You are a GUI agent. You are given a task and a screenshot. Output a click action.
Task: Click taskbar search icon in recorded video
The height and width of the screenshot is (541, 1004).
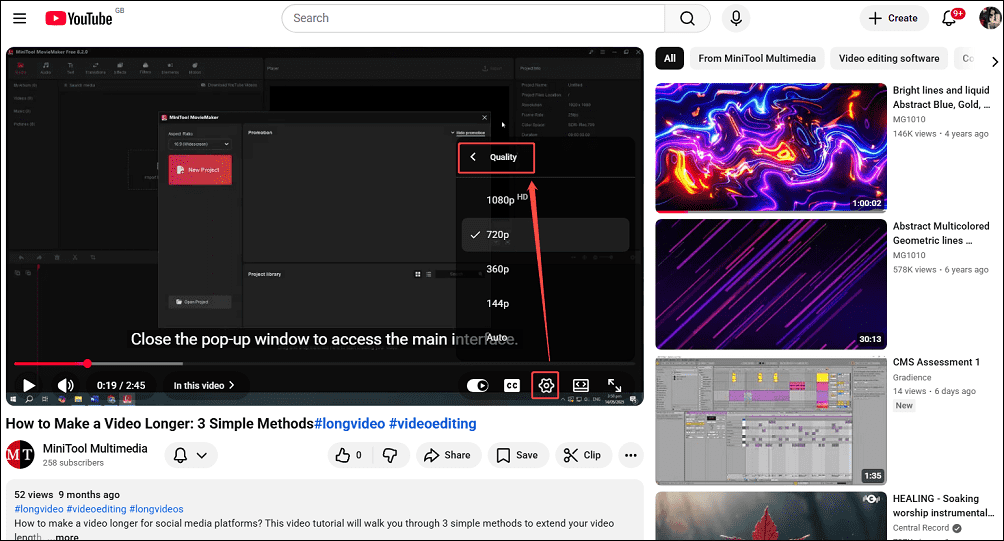pyautogui.click(x=29, y=400)
